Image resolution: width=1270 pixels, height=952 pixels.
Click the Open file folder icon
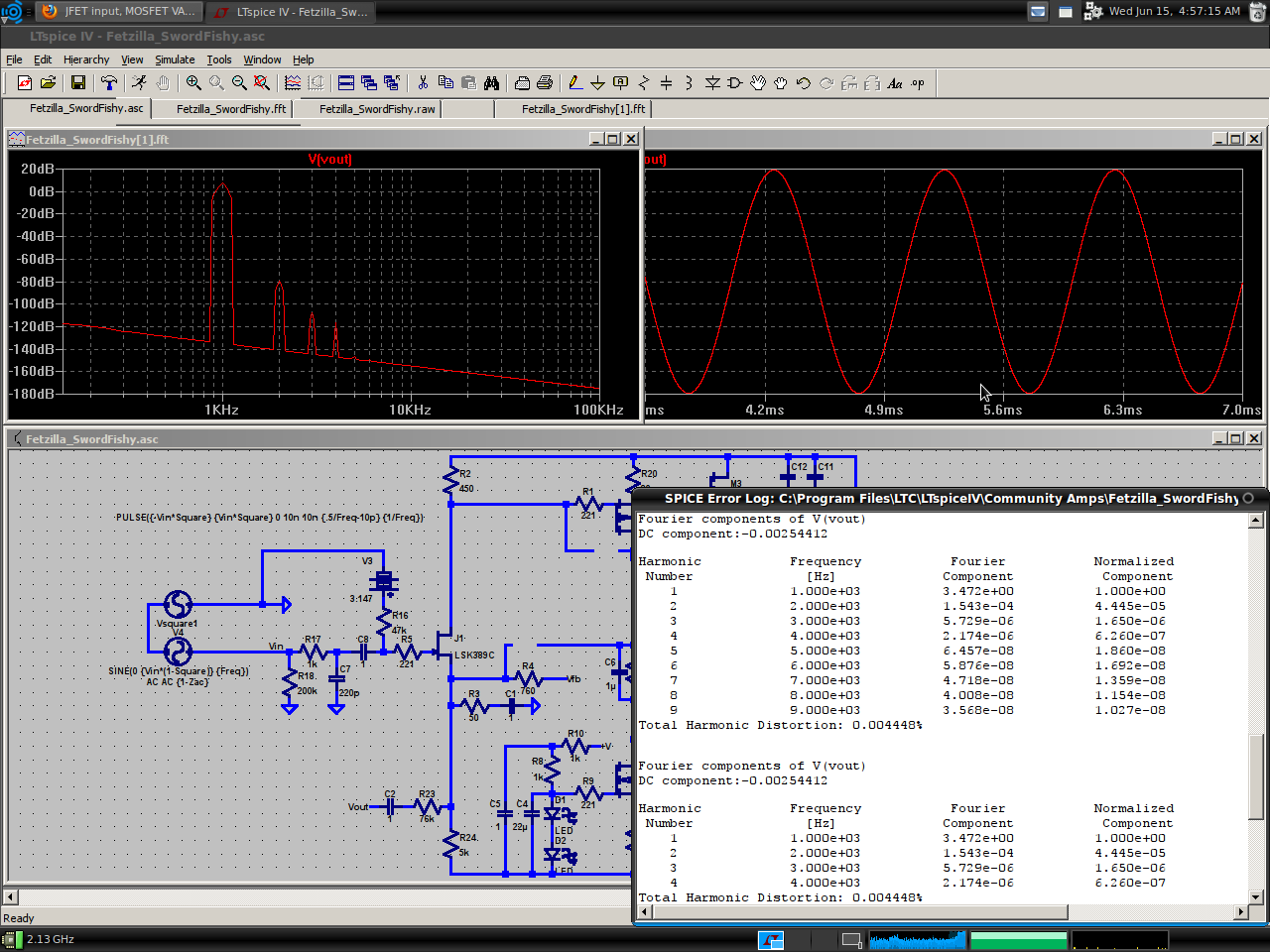point(48,83)
